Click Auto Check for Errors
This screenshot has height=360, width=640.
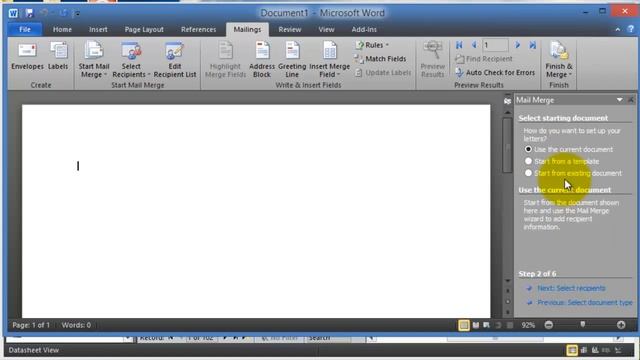(x=495, y=73)
